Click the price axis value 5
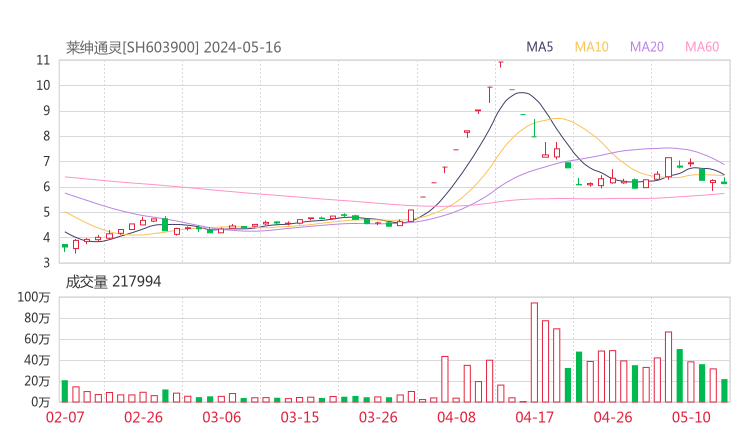Viewport: 740px width, 440px height. click(46, 212)
